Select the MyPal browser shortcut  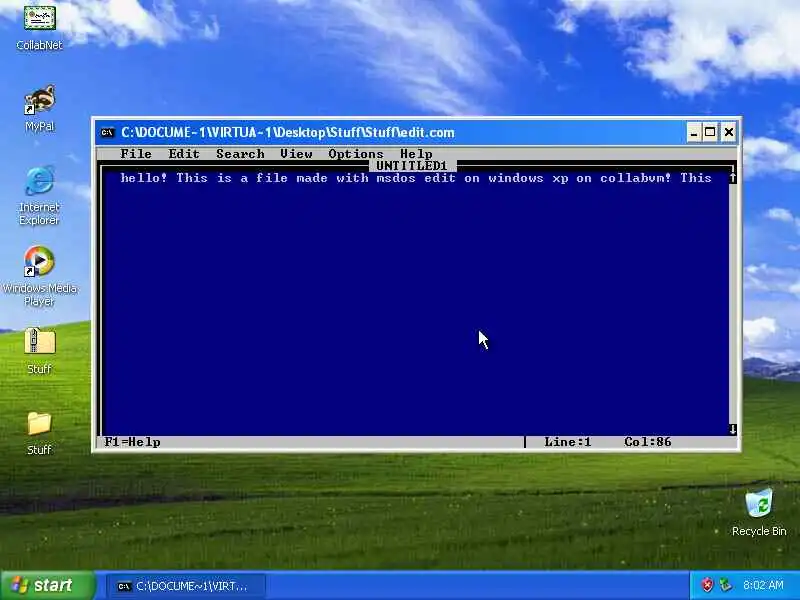pyautogui.click(x=39, y=108)
